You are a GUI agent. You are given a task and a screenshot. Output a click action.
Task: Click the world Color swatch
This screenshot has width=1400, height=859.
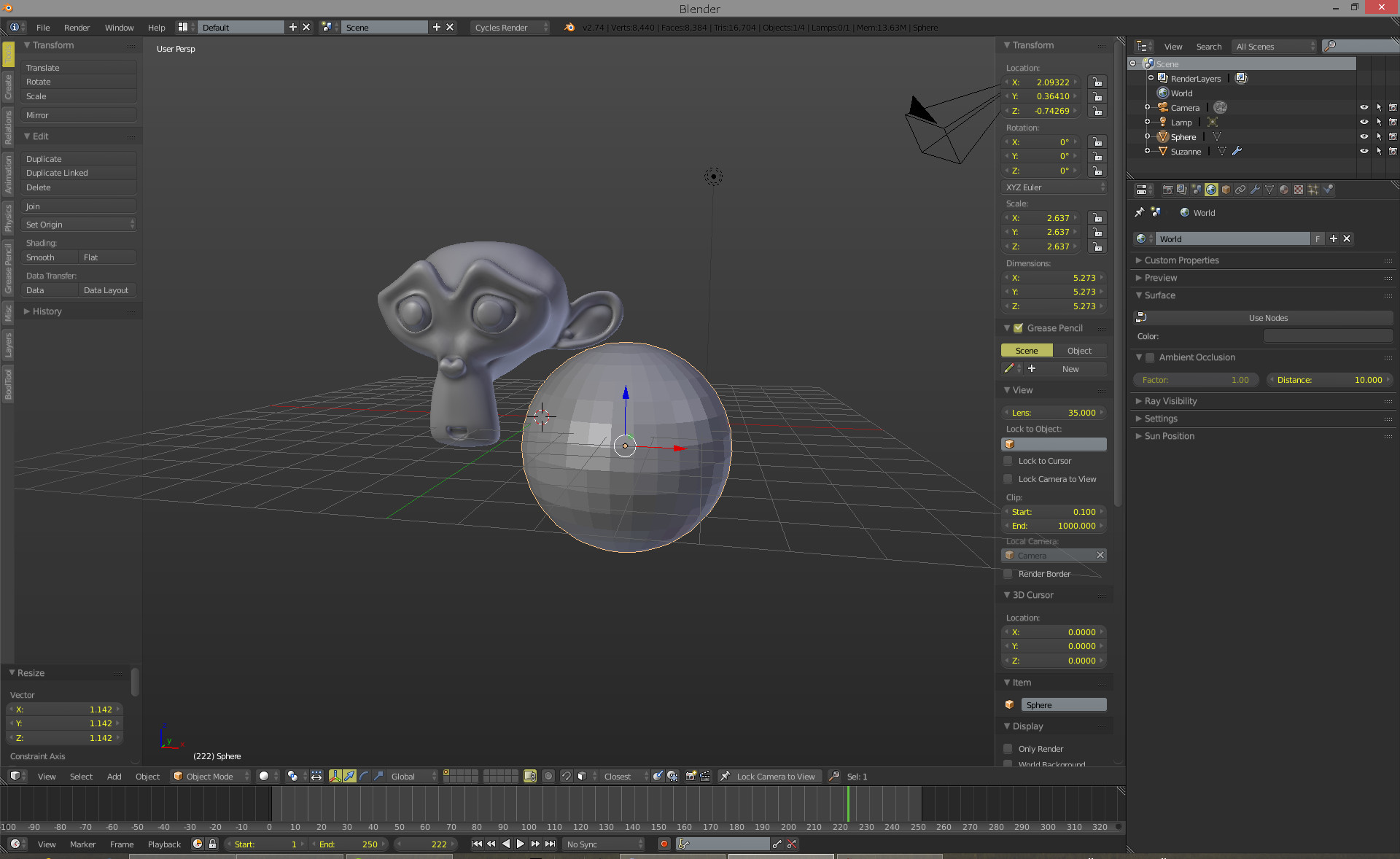(1328, 336)
